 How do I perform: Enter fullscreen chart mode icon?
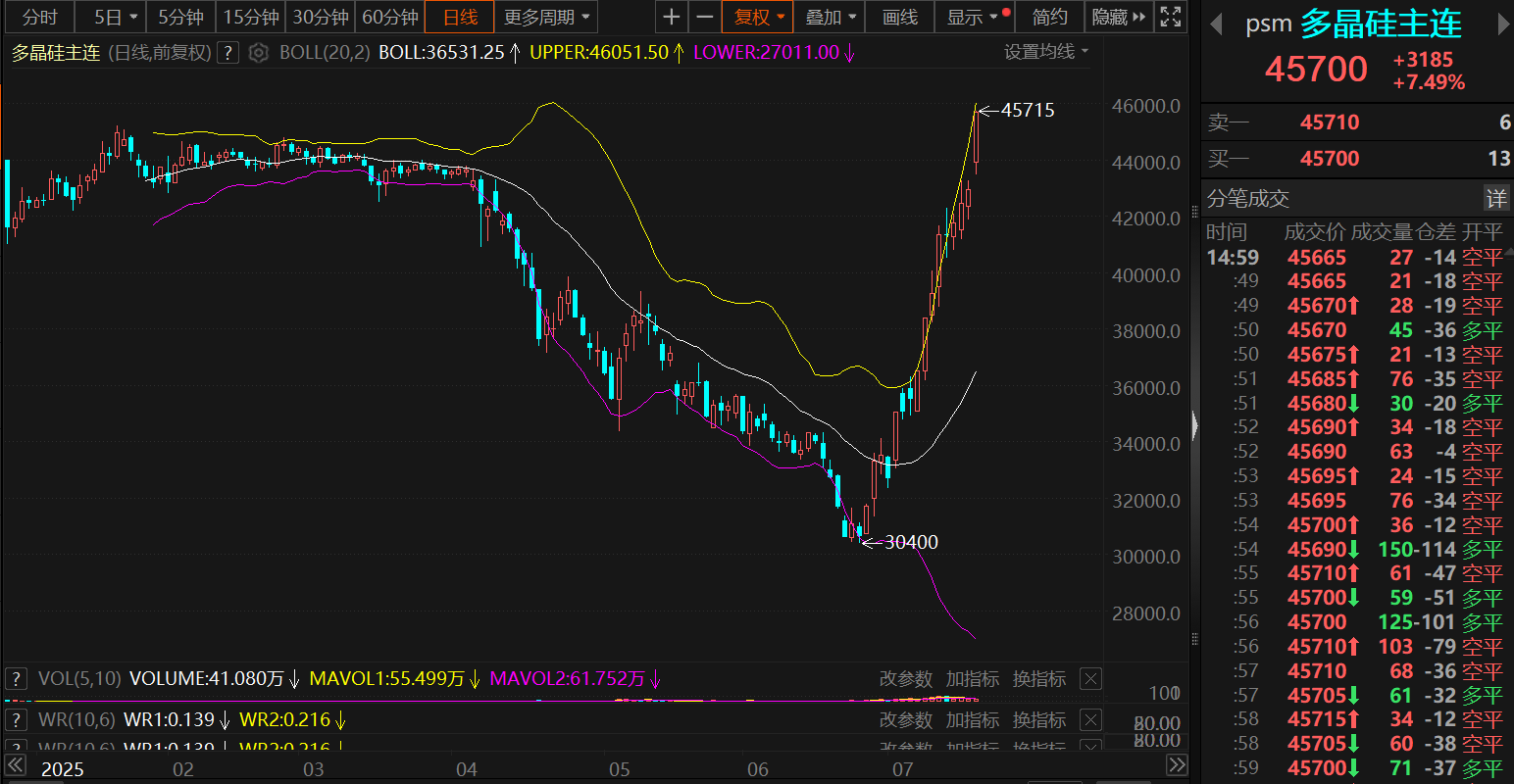pyautogui.click(x=1171, y=17)
